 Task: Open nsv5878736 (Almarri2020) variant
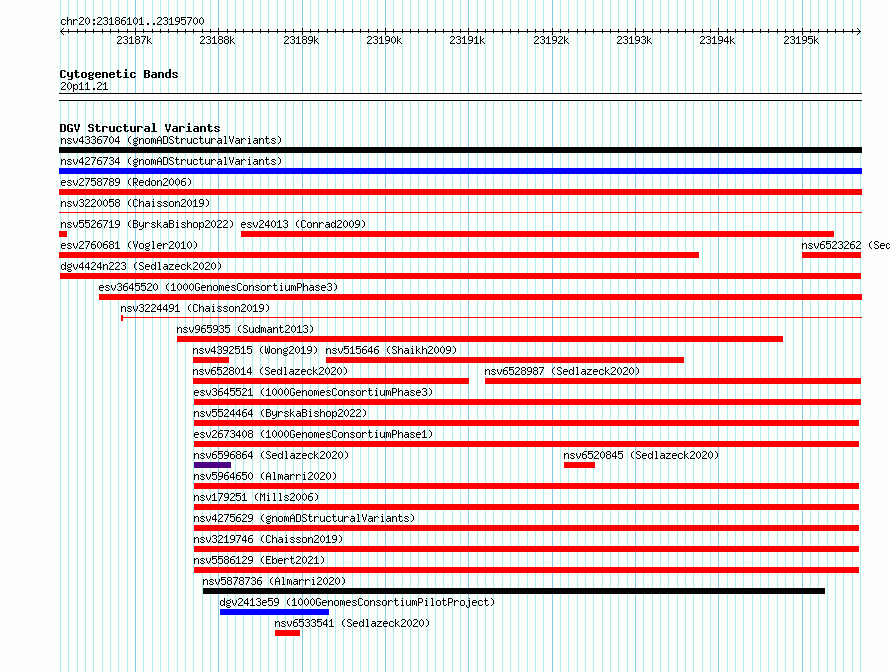274,581
